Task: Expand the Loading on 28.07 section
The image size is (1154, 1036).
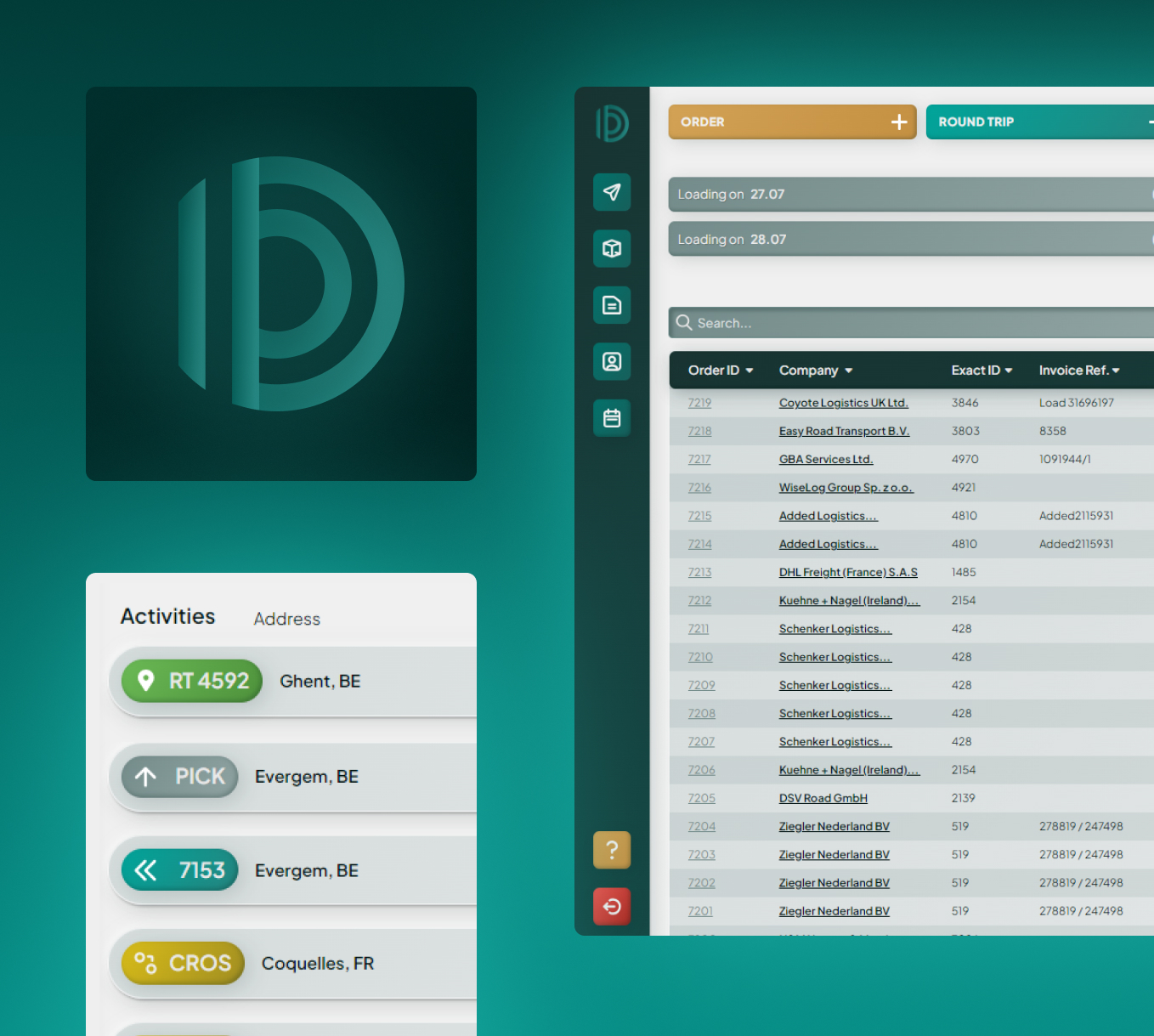Action: tap(909, 240)
